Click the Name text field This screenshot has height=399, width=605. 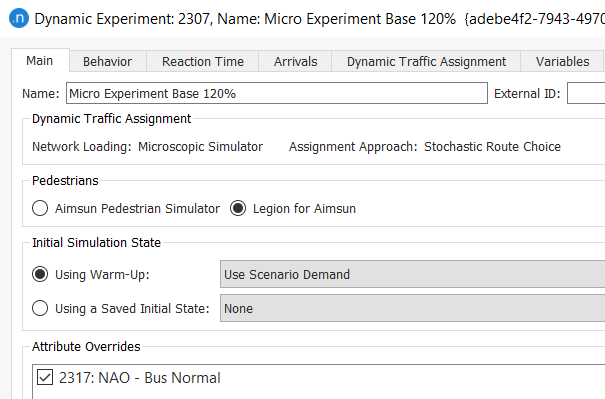(277, 93)
